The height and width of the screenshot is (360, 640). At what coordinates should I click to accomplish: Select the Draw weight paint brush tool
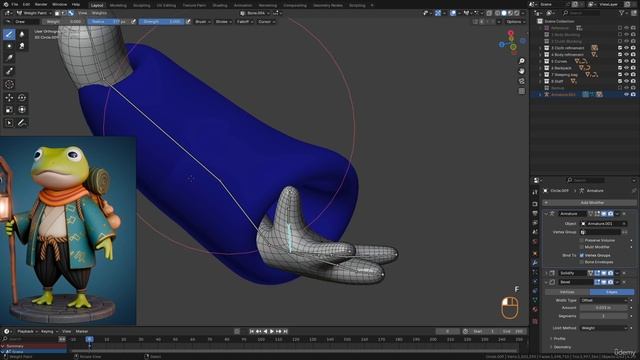click(x=9, y=34)
